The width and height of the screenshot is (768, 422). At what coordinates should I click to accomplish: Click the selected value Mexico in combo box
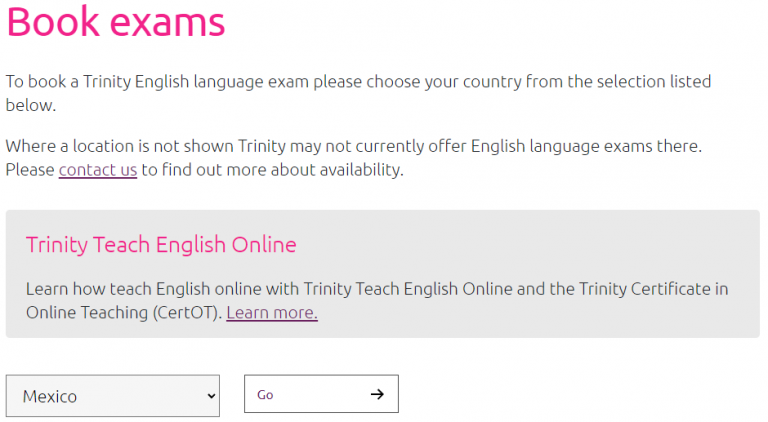pyautogui.click(x=50, y=397)
